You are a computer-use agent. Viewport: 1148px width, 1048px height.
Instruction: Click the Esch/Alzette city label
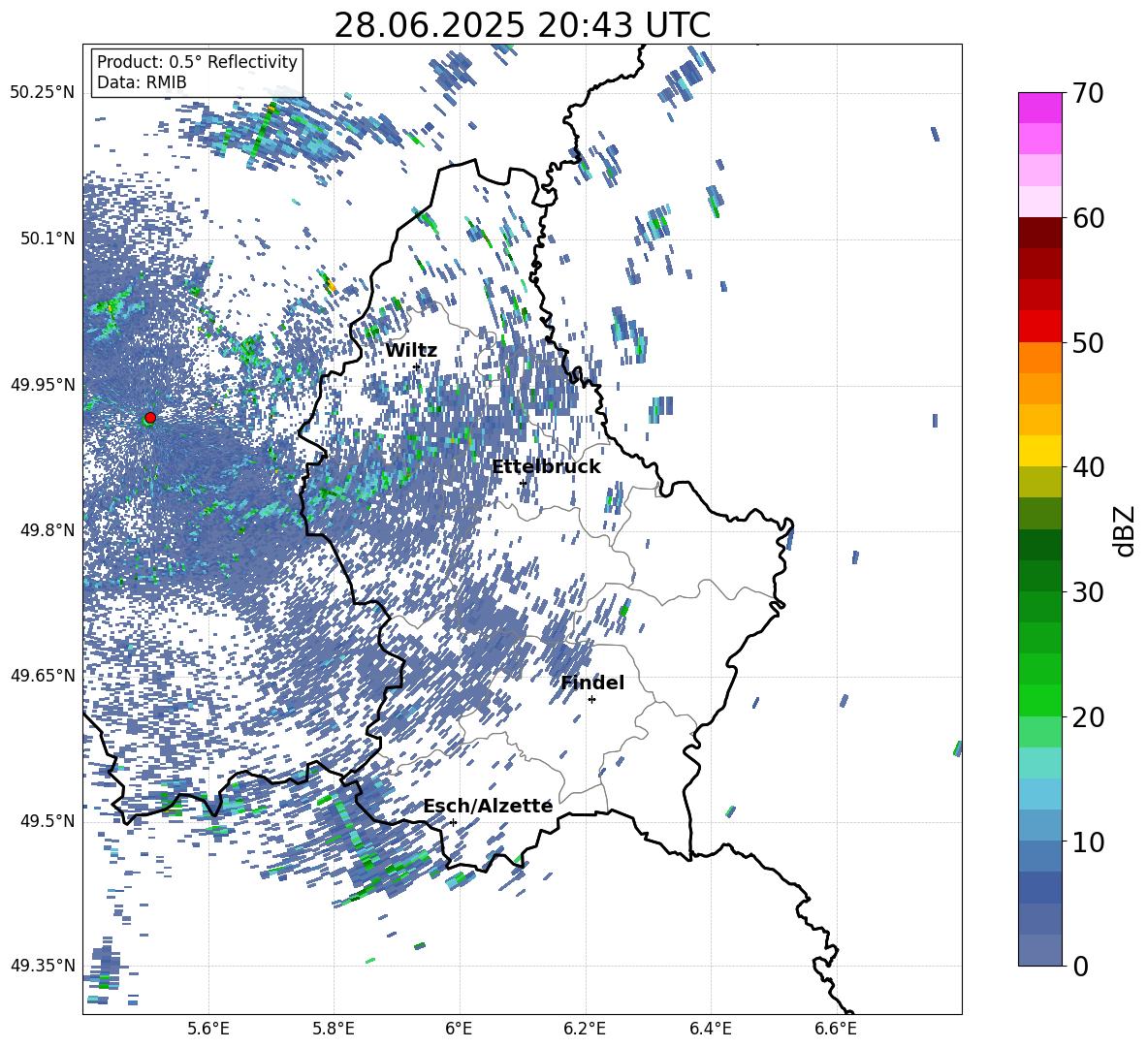[489, 806]
